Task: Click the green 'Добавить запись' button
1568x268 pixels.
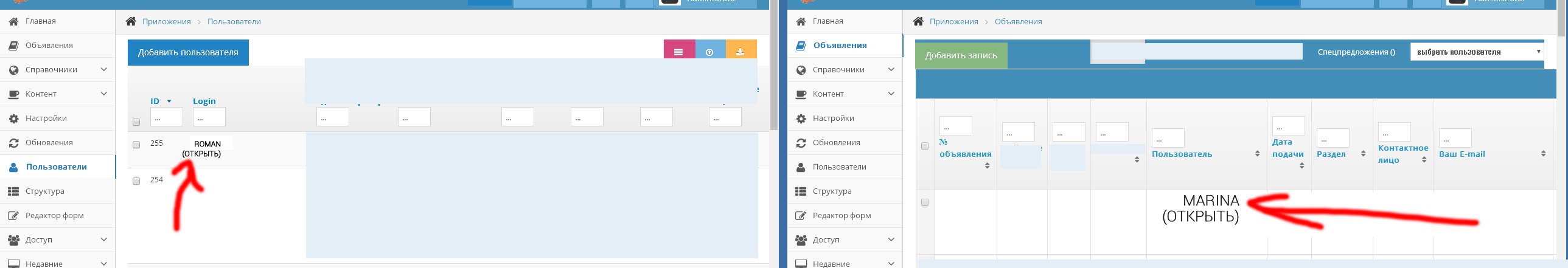Action: [x=961, y=55]
